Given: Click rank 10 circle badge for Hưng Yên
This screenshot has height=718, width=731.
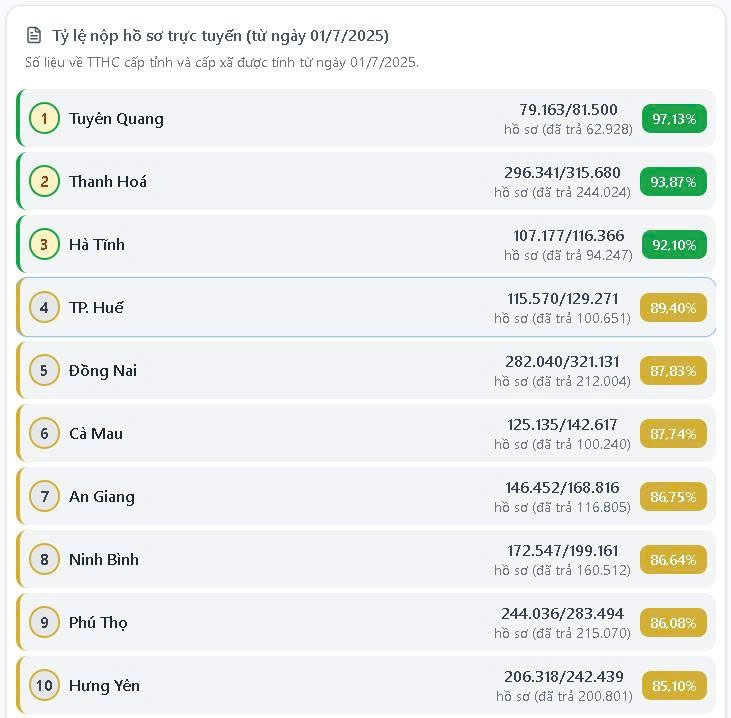Looking at the screenshot, I should click(x=44, y=685).
